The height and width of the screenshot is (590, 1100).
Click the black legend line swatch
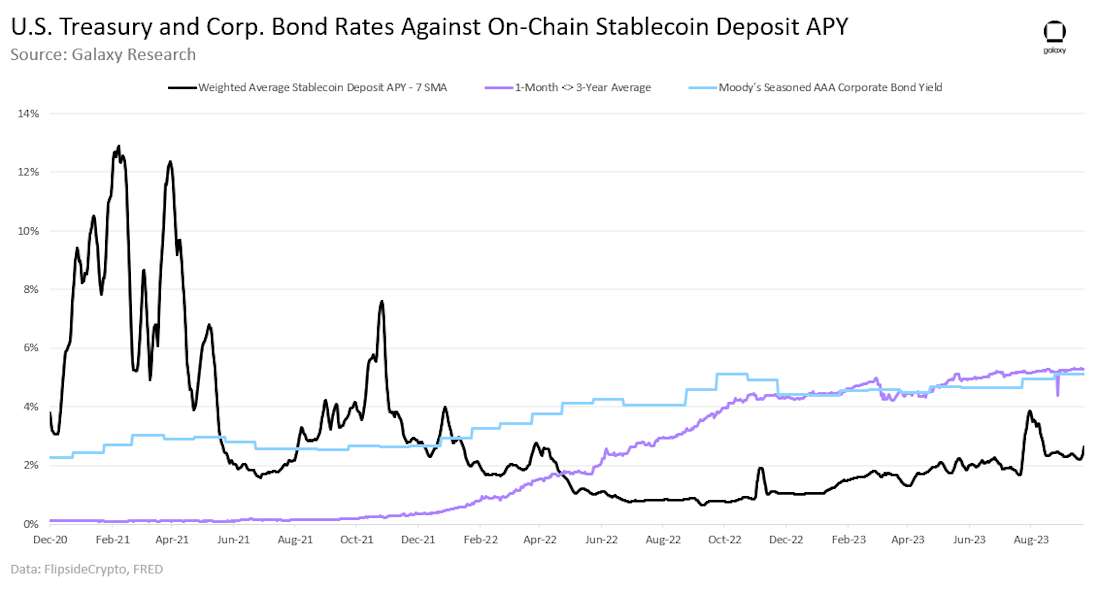[x=182, y=88]
